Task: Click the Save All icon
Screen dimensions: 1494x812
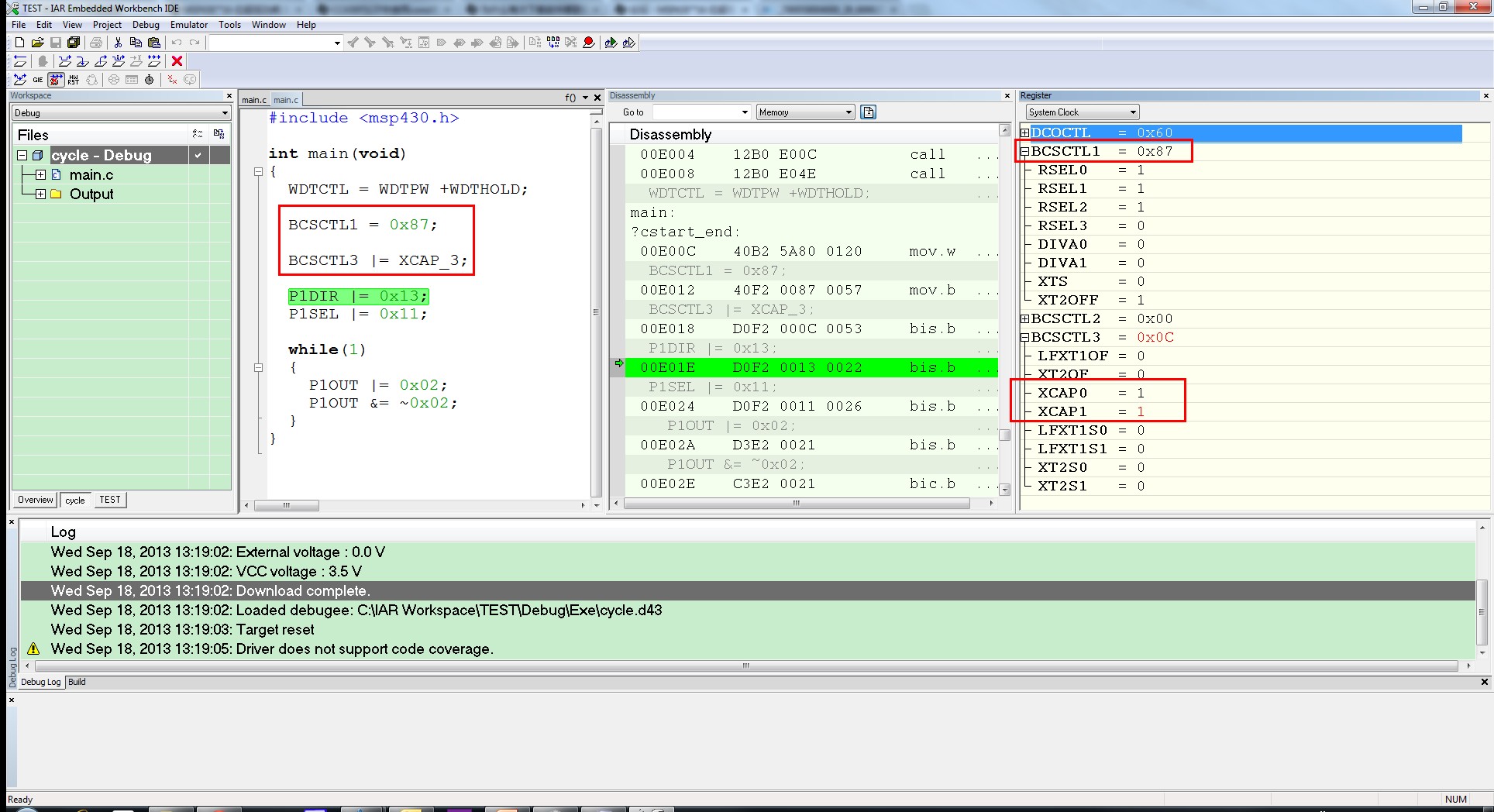Action: coord(74,43)
